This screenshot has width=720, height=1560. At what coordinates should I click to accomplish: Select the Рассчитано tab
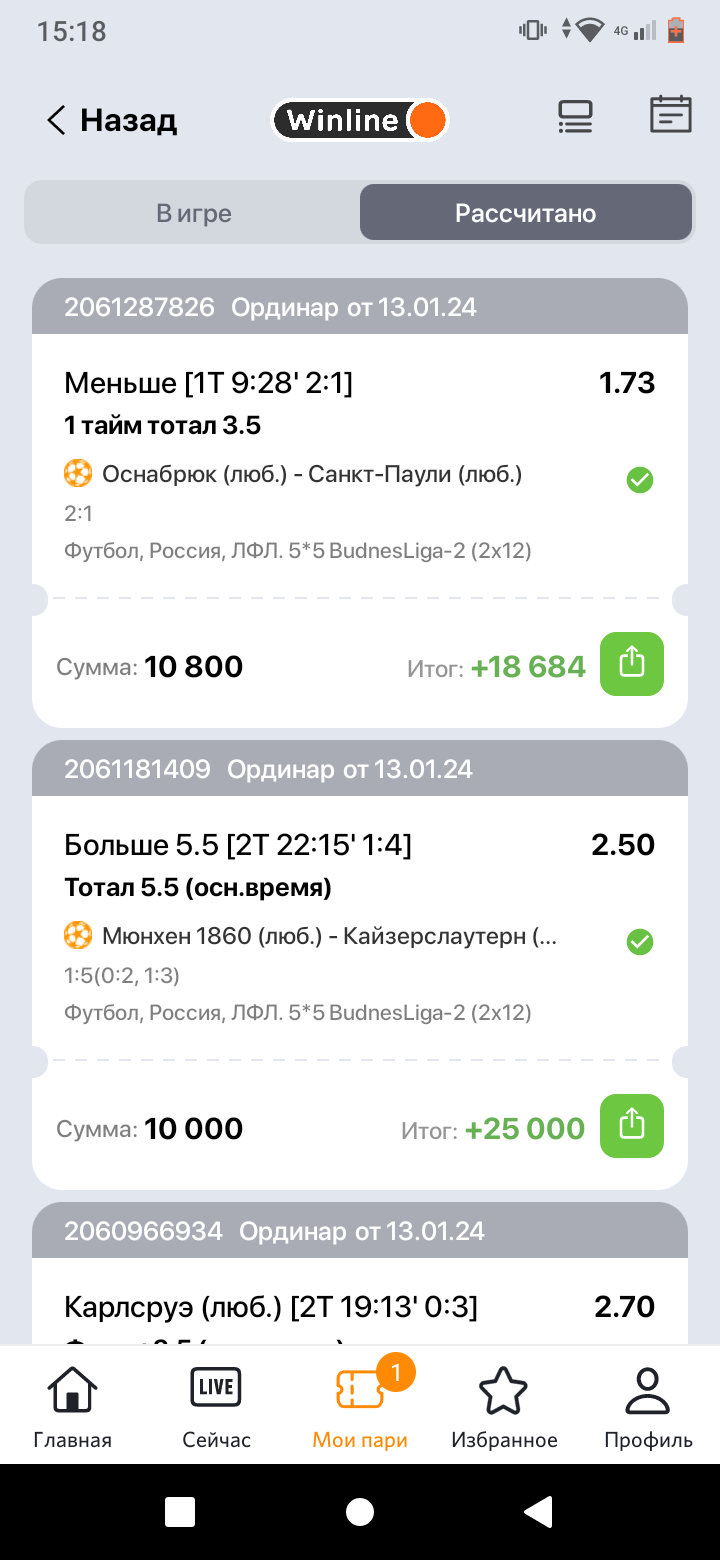pyautogui.click(x=525, y=213)
